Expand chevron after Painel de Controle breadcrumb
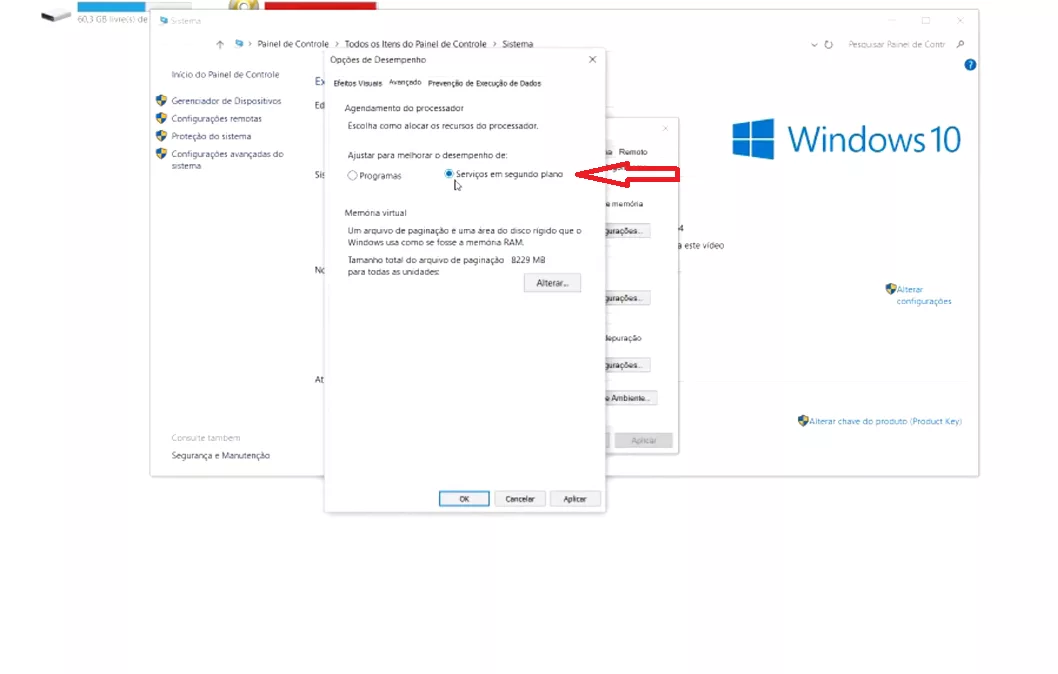This screenshot has width=1058, height=674. pos(337,44)
